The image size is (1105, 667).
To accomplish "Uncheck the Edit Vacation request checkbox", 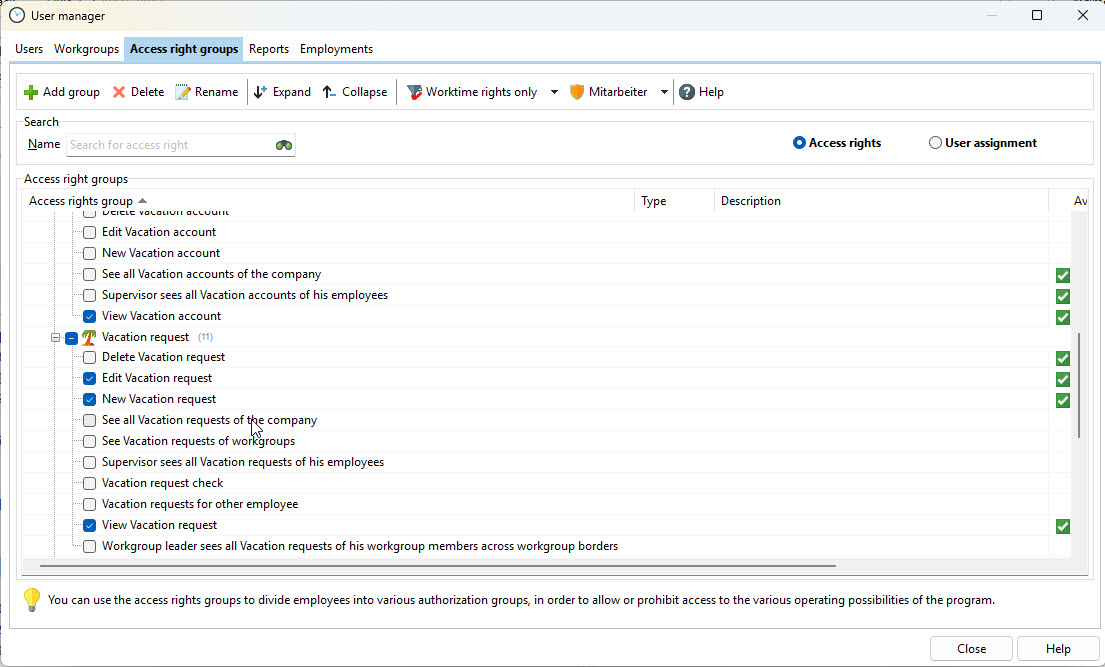I will (90, 378).
